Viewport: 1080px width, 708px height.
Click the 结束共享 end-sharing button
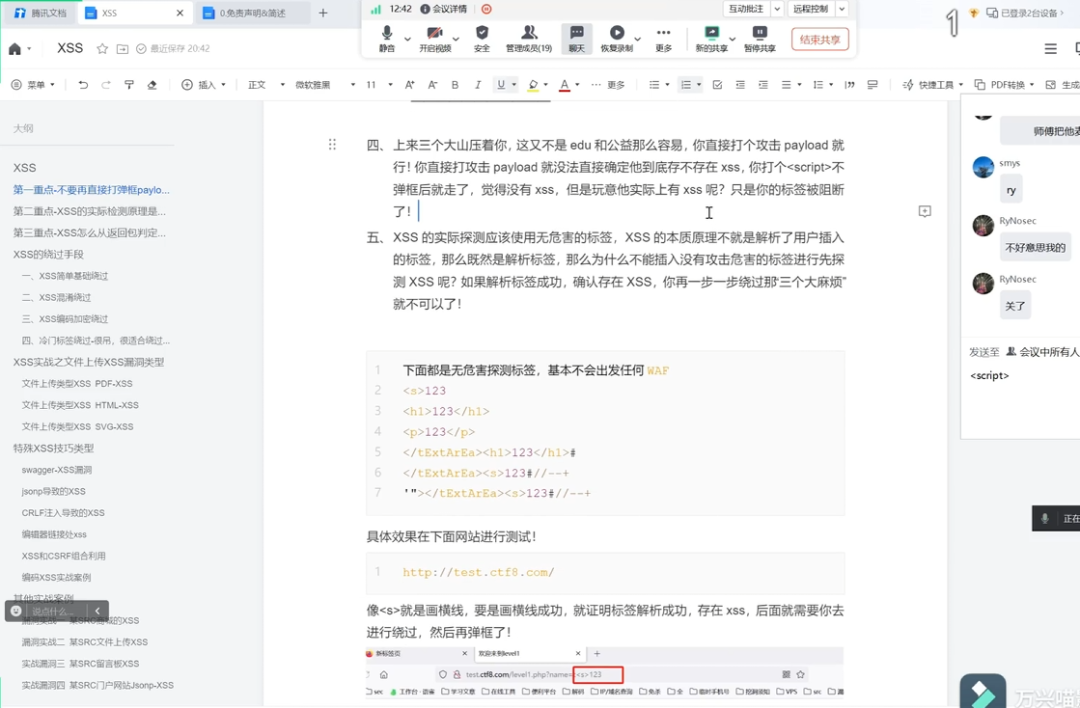click(820, 39)
